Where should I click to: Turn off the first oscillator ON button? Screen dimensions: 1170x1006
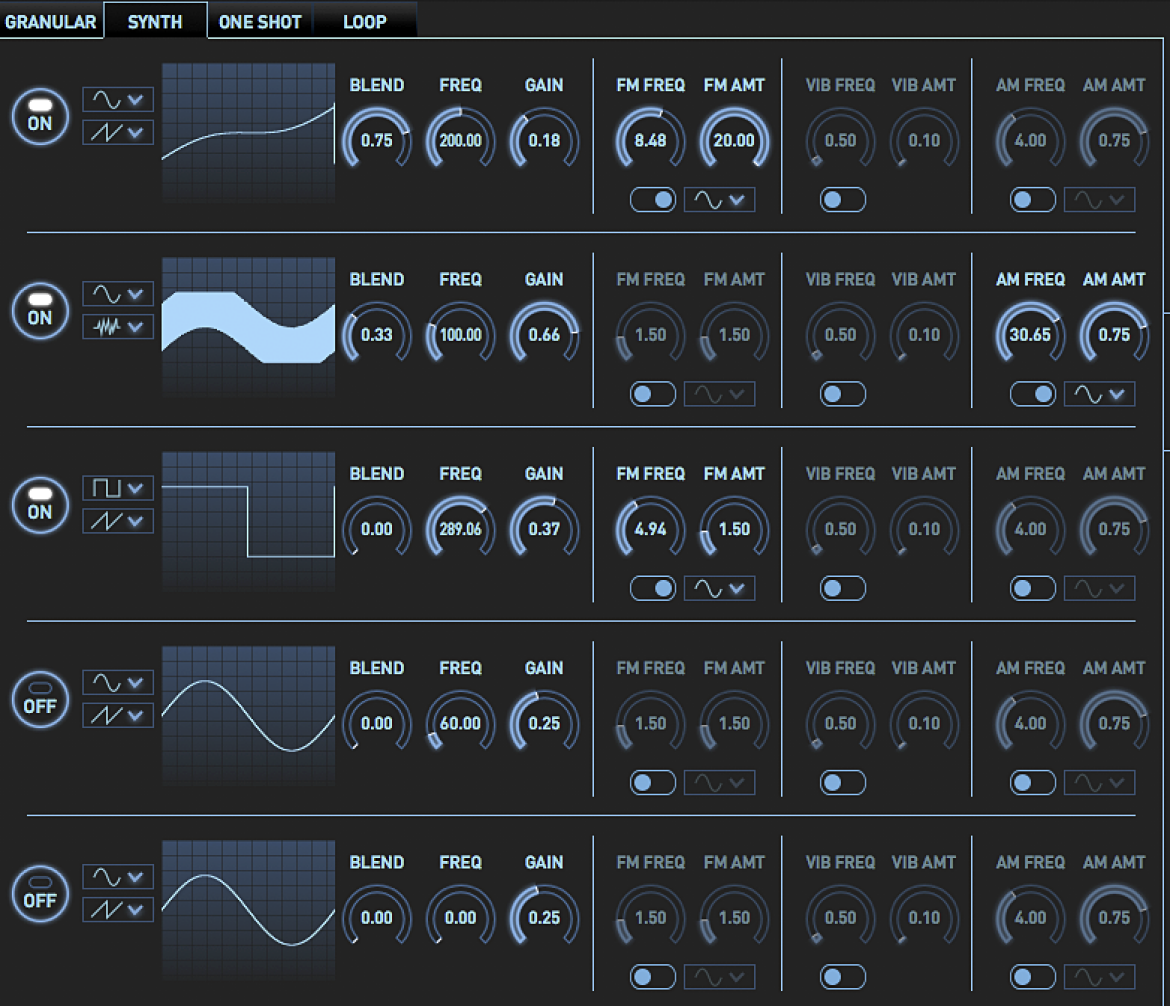(x=40, y=116)
